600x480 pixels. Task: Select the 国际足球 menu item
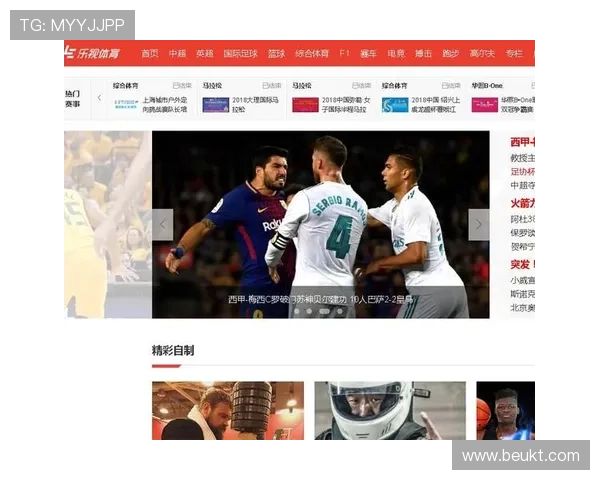pos(240,53)
